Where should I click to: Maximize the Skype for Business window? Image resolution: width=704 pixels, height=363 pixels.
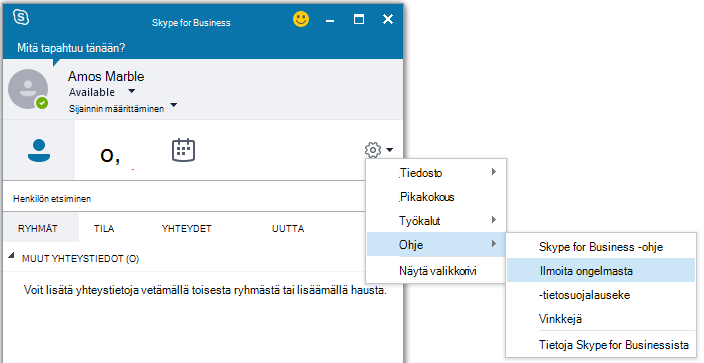[x=359, y=19]
